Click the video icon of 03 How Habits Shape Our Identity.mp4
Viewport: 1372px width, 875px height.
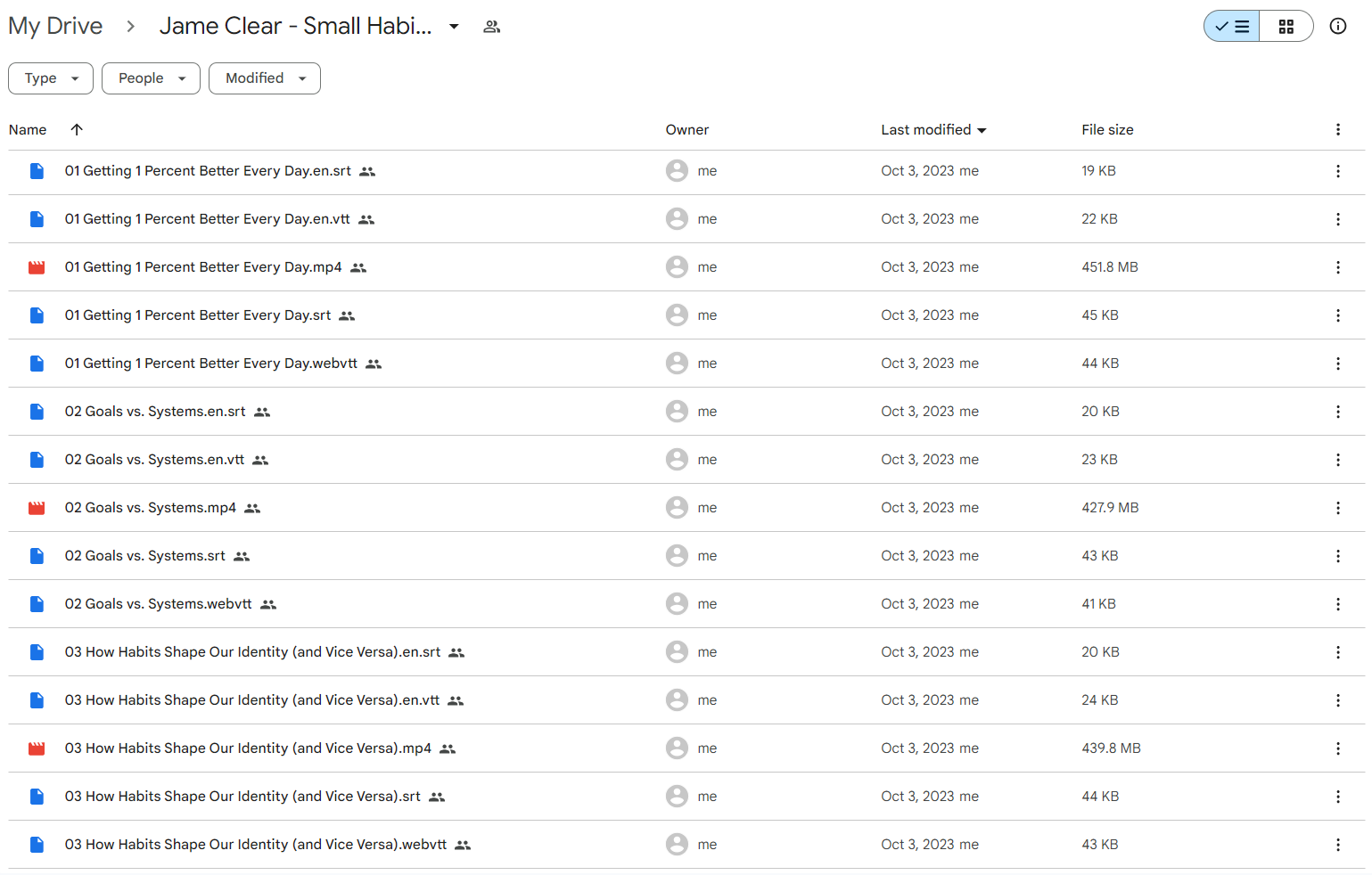point(37,748)
